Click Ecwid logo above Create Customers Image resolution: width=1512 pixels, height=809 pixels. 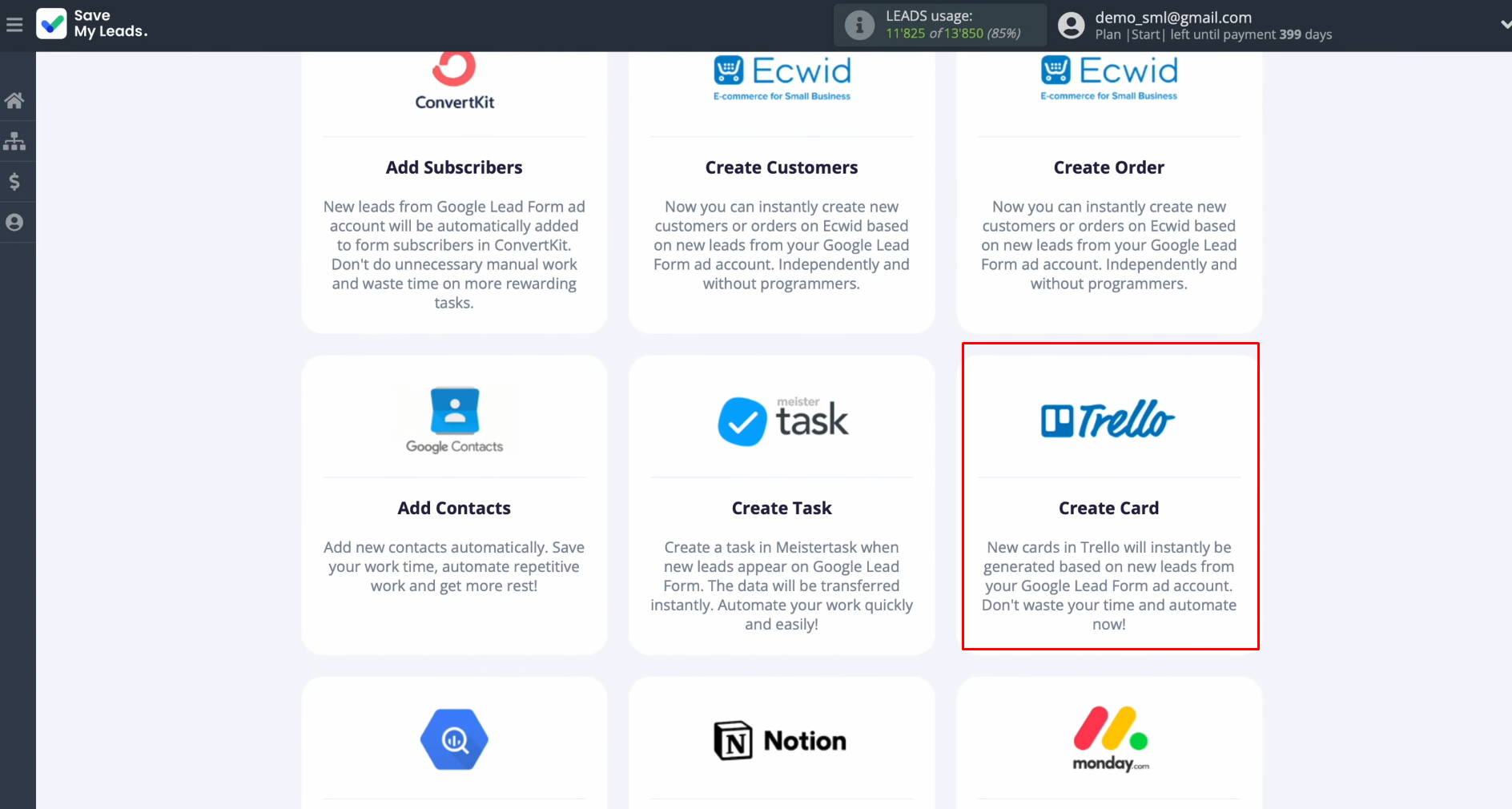(x=782, y=78)
